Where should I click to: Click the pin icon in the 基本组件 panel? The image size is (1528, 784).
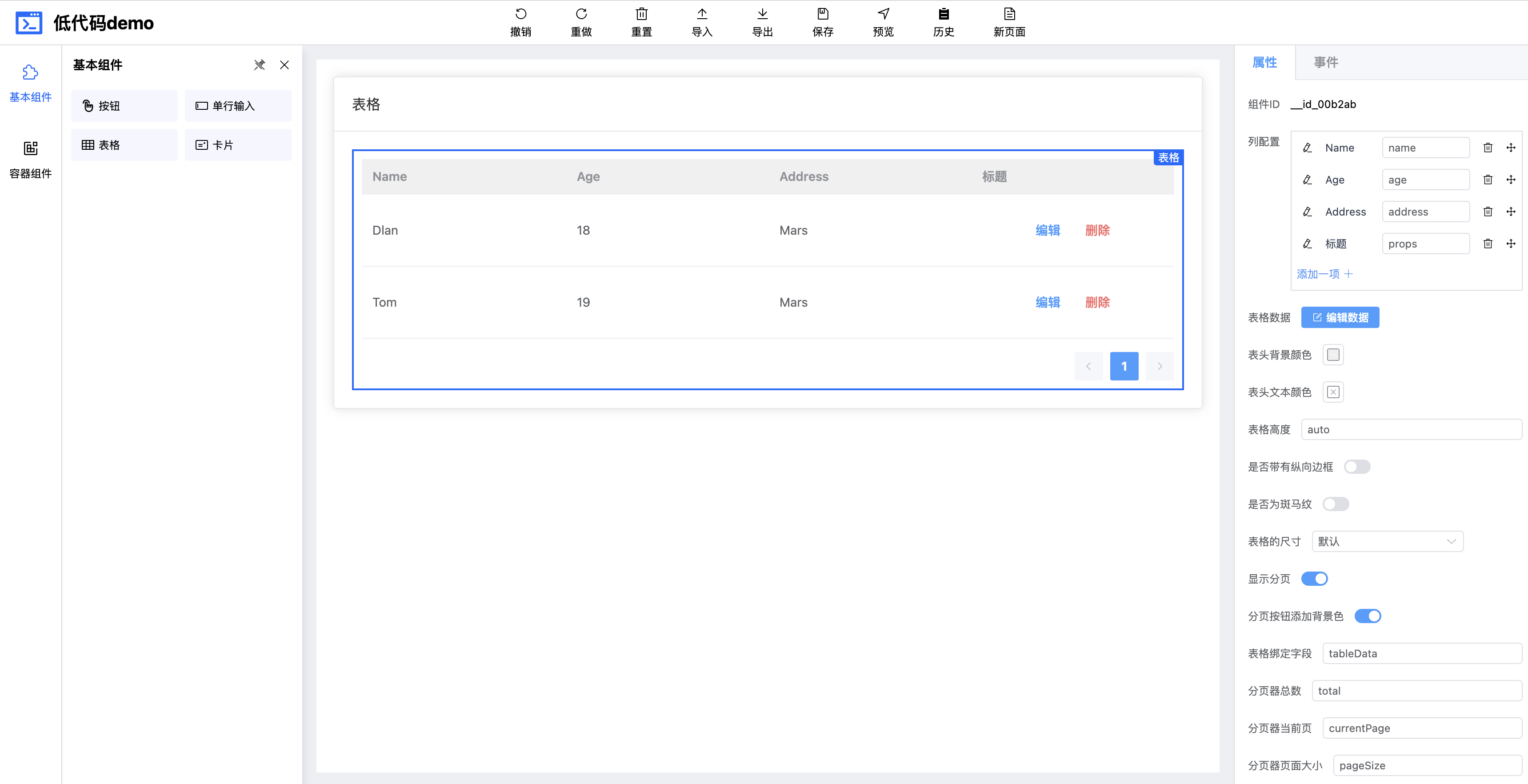point(259,65)
